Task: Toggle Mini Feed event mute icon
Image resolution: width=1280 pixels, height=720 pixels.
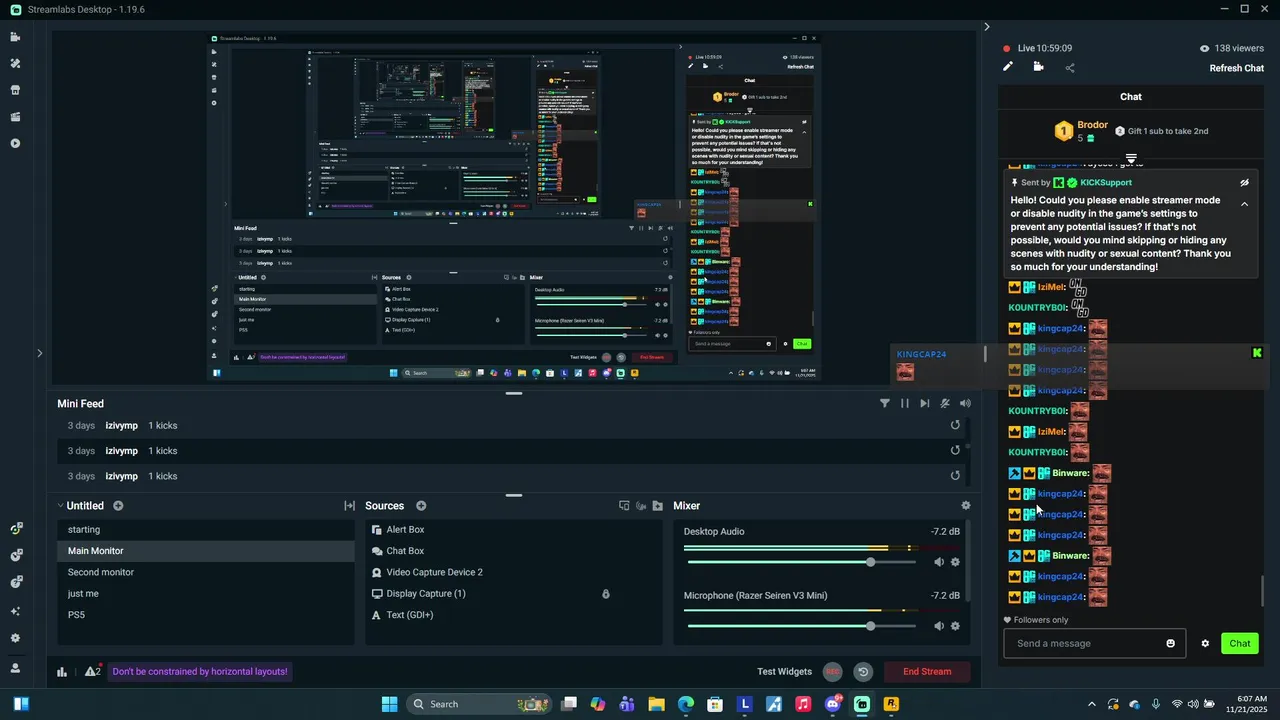Action: tap(945, 404)
